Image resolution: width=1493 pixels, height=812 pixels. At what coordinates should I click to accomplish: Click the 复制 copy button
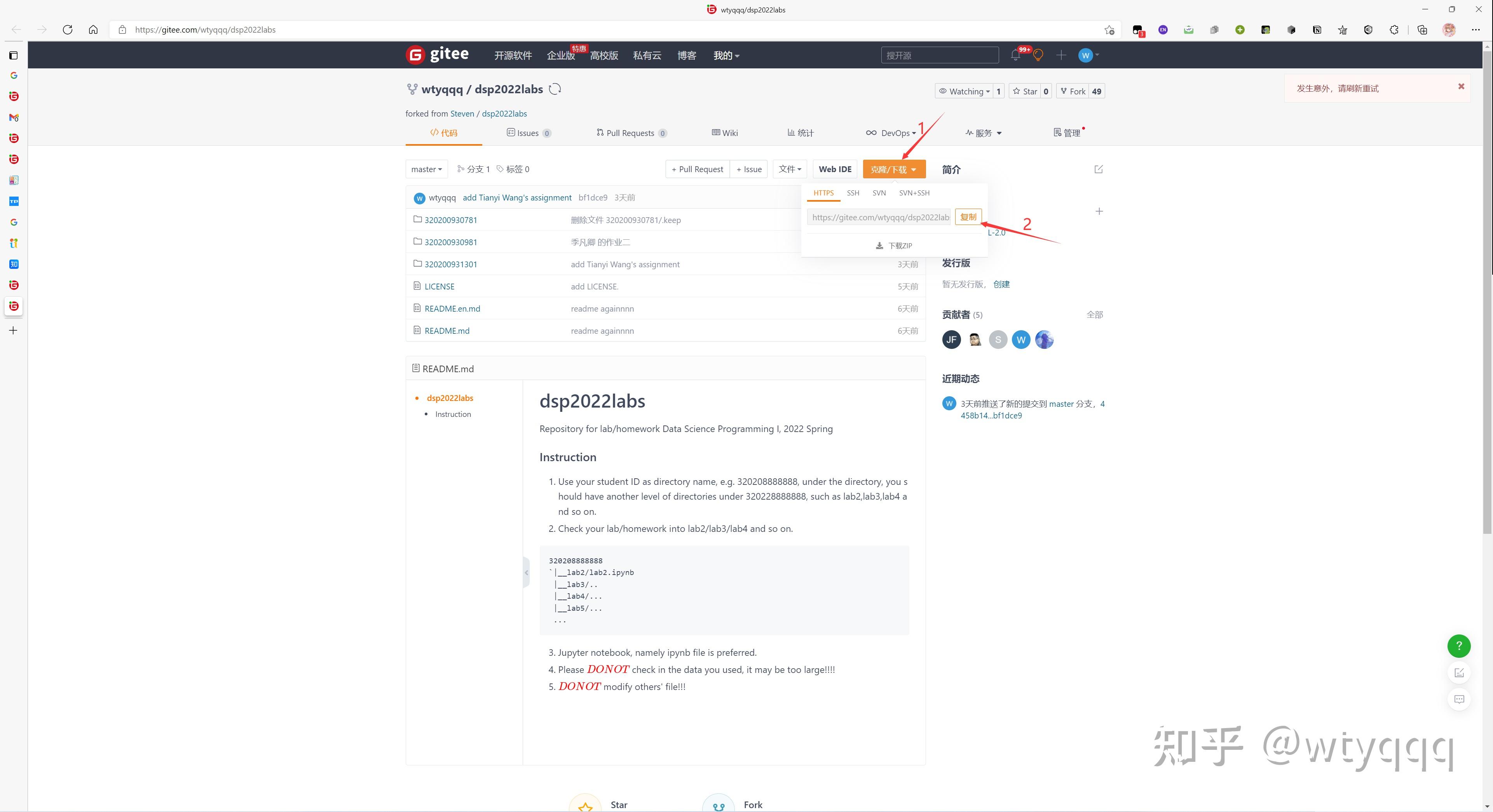pos(968,217)
